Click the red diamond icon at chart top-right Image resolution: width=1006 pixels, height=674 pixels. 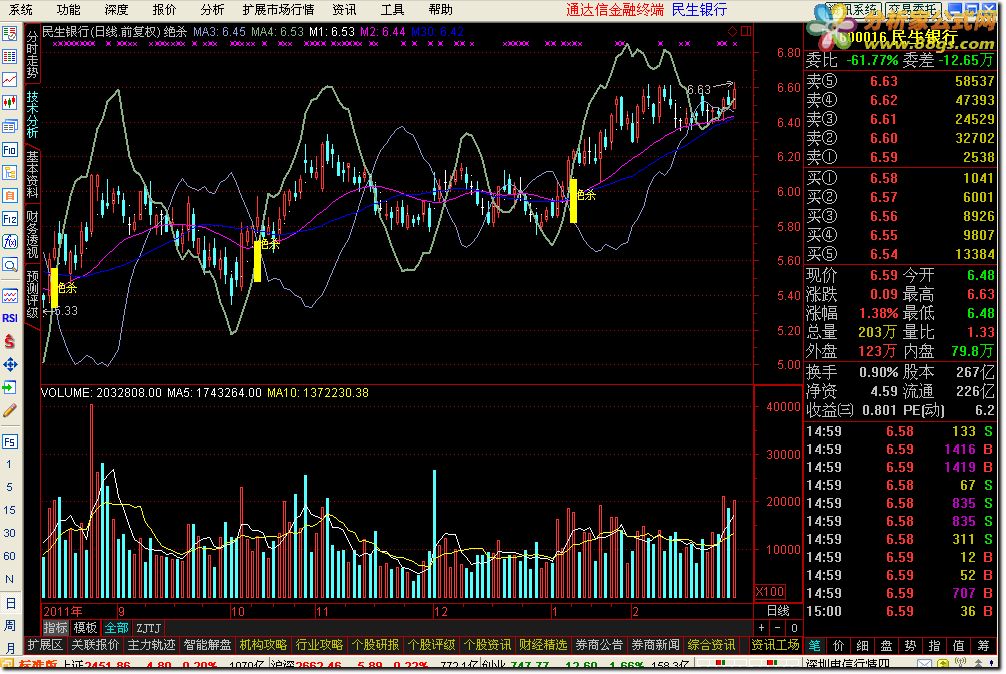pyautogui.click(x=733, y=31)
